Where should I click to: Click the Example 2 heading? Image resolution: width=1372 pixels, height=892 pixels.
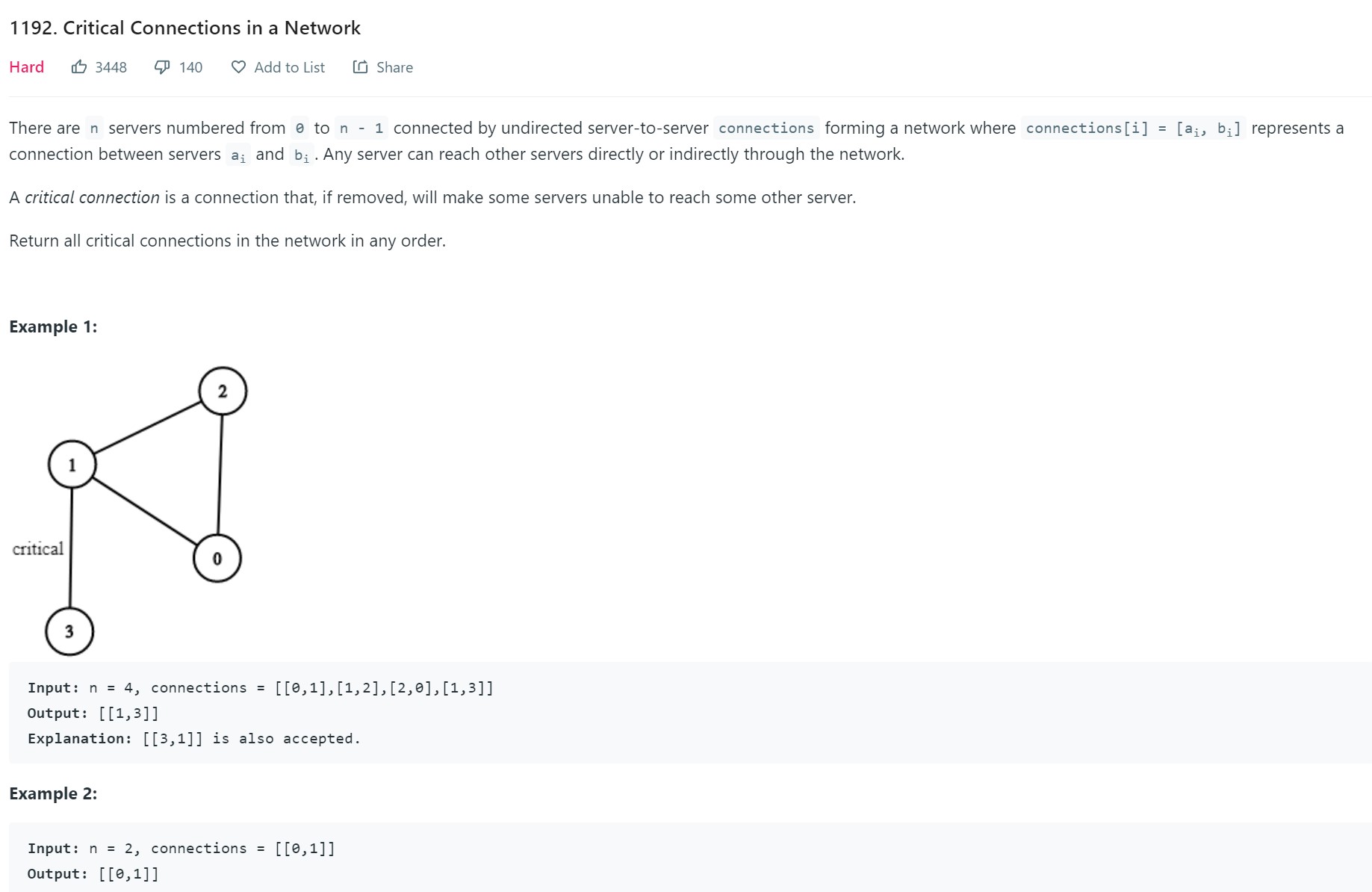[x=53, y=793]
